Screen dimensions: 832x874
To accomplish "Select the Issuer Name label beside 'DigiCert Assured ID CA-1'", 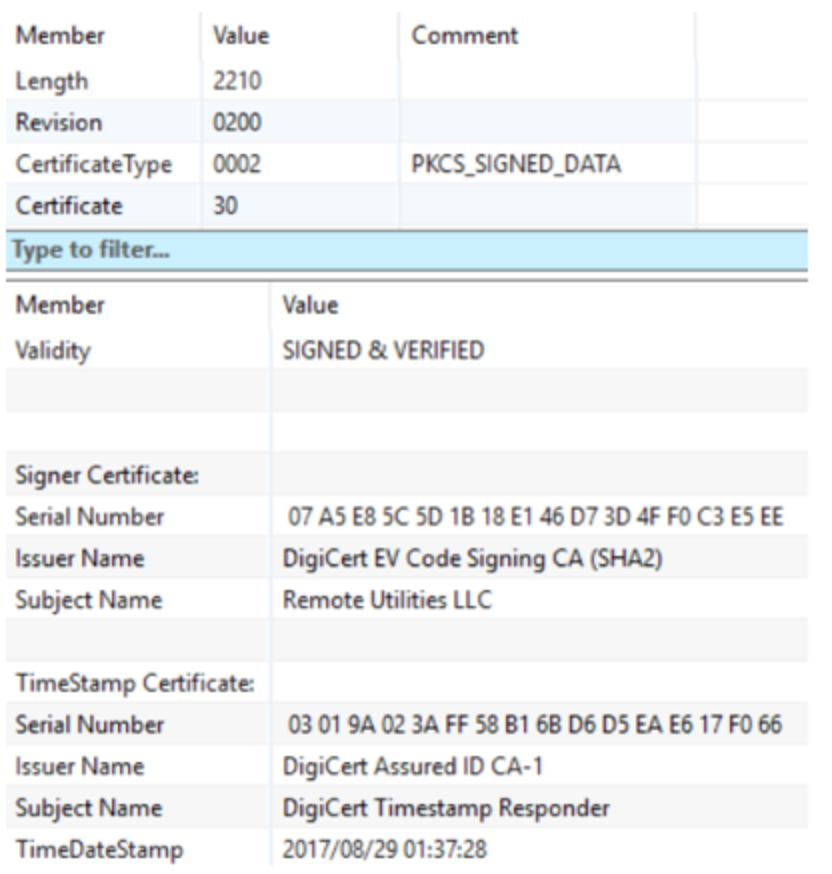I will click(80, 766).
